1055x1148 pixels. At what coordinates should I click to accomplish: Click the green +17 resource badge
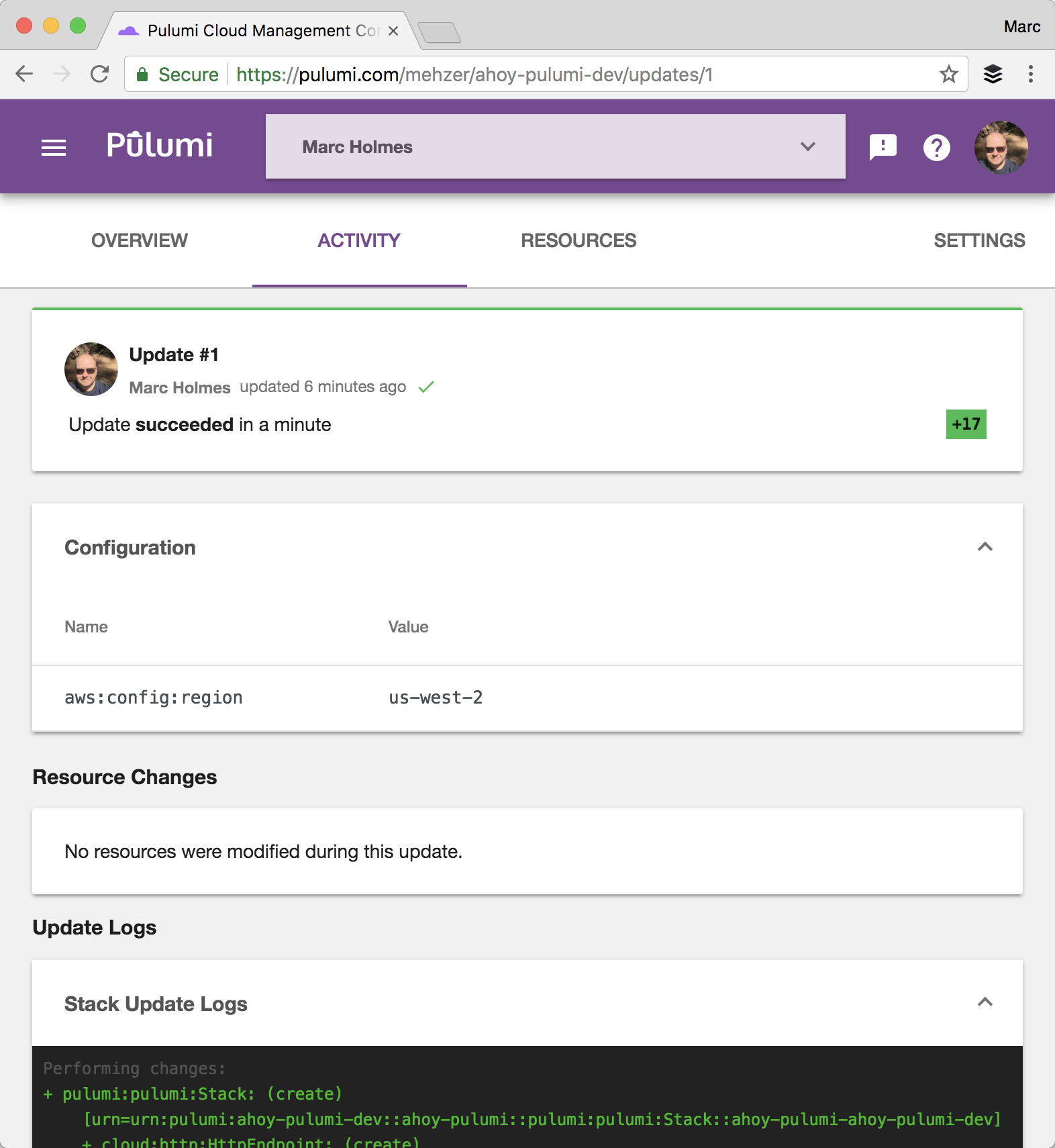tap(966, 424)
